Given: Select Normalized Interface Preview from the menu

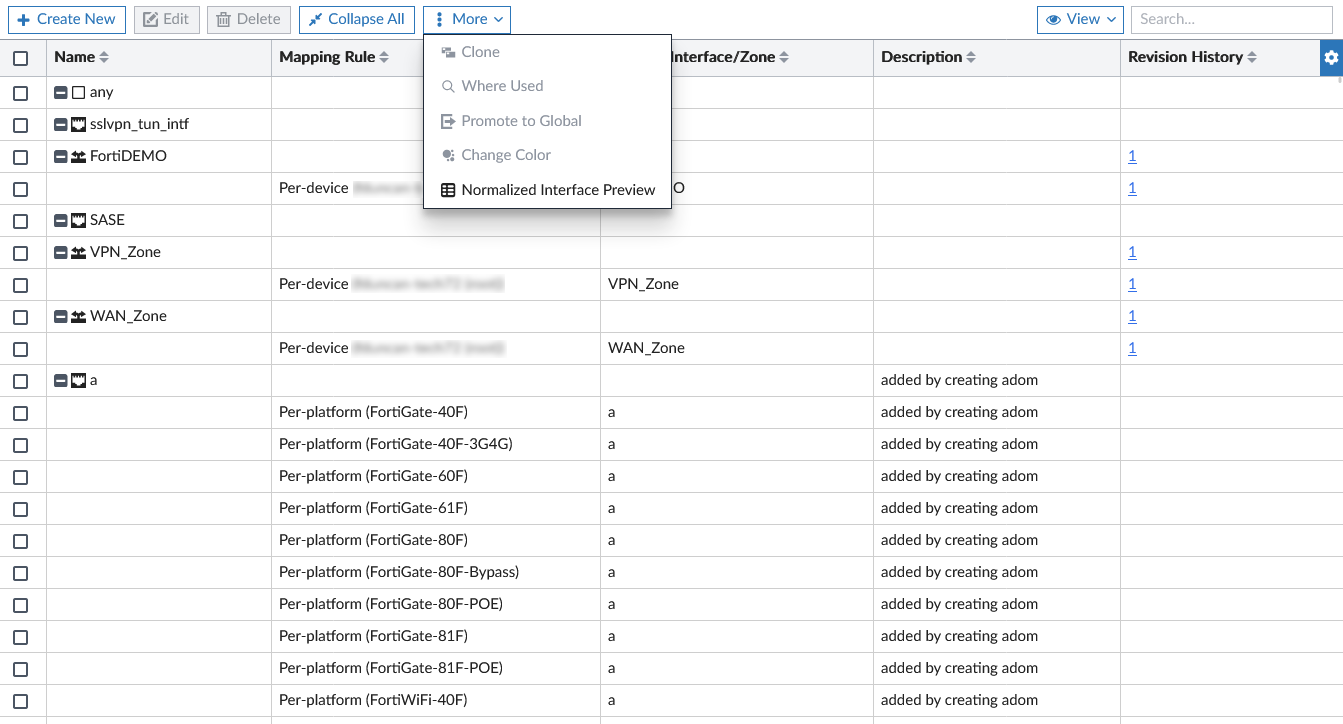Looking at the screenshot, I should pyautogui.click(x=557, y=189).
